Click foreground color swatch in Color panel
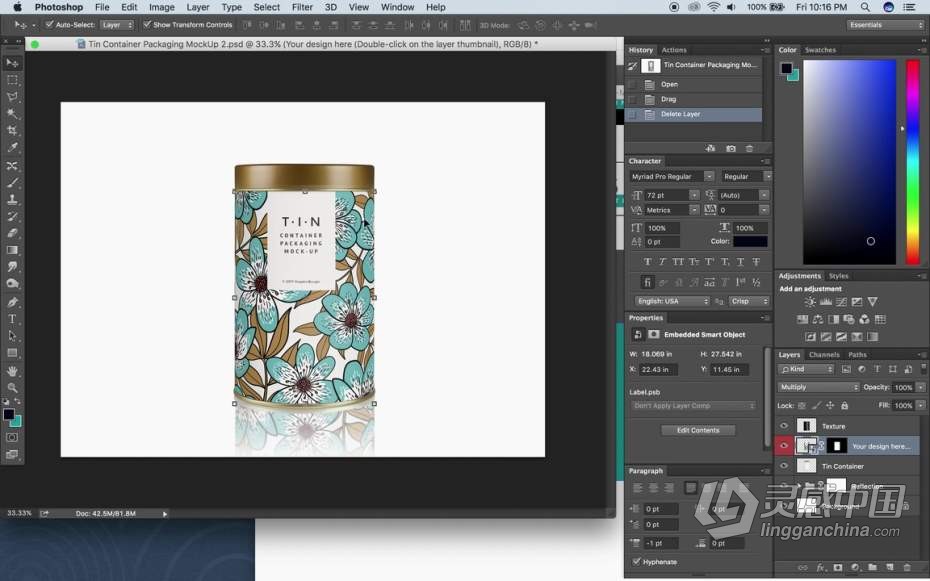930x581 pixels. [x=786, y=68]
